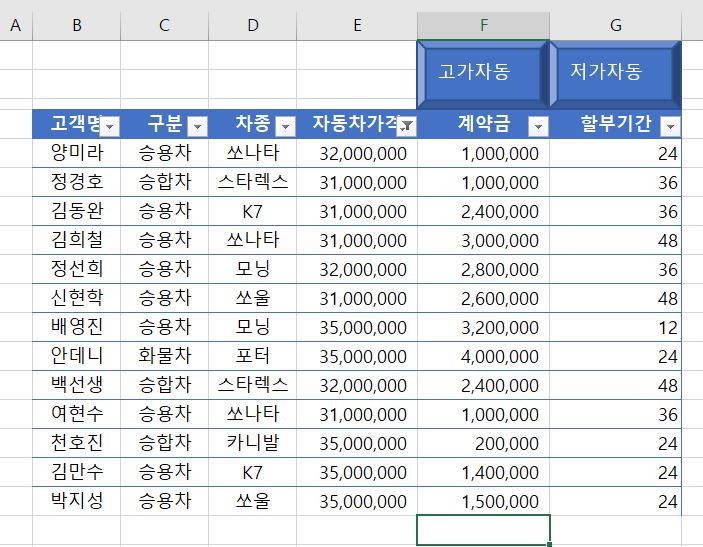Screen dimensions: 703x547
Task: Click the 카니발 cell
Action: [x=253, y=443]
